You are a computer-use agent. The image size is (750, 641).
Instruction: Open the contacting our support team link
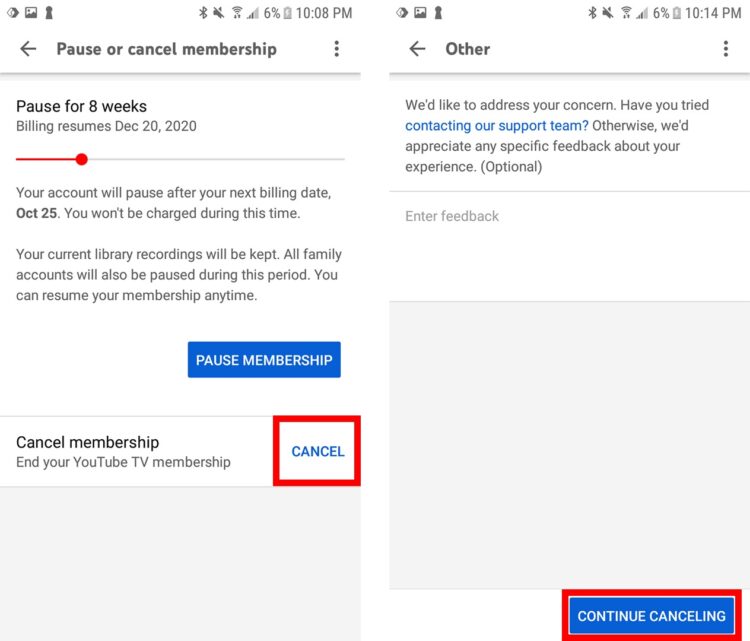point(496,125)
